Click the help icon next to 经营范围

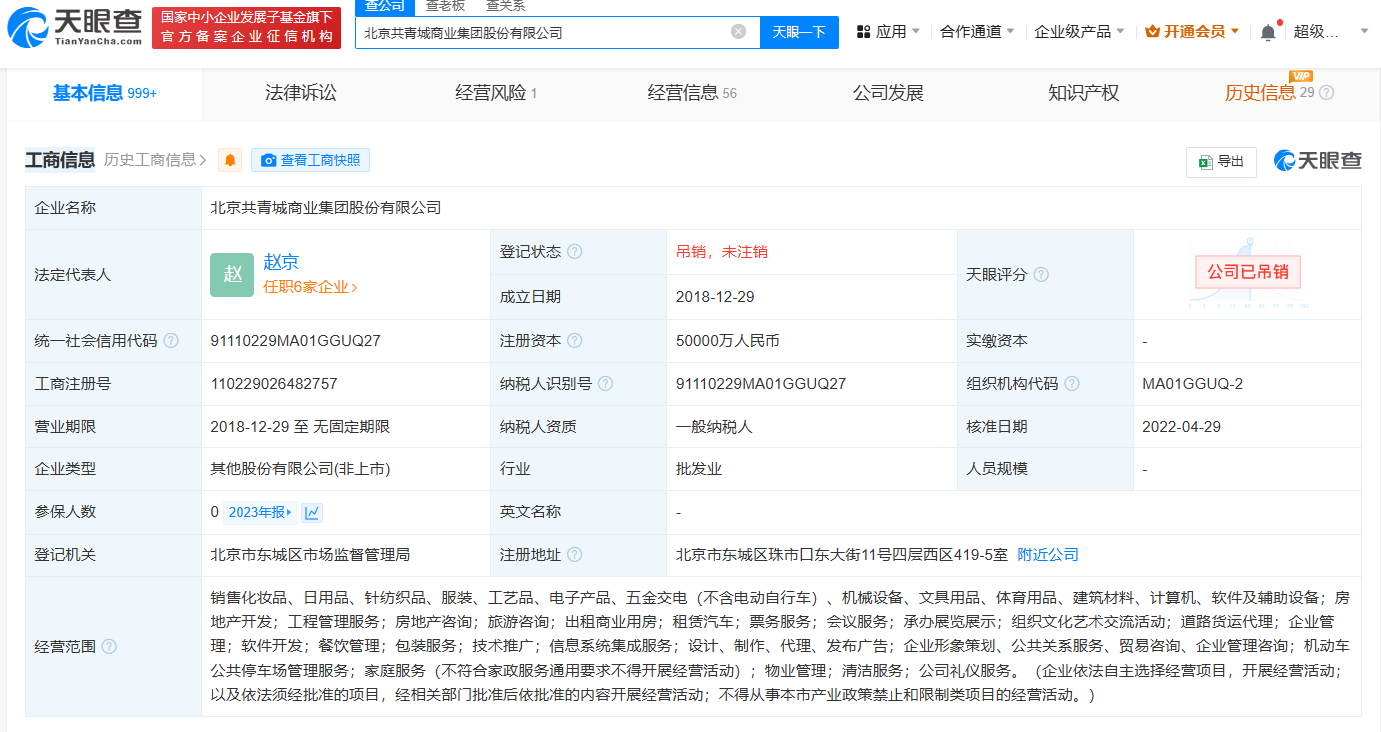109,647
